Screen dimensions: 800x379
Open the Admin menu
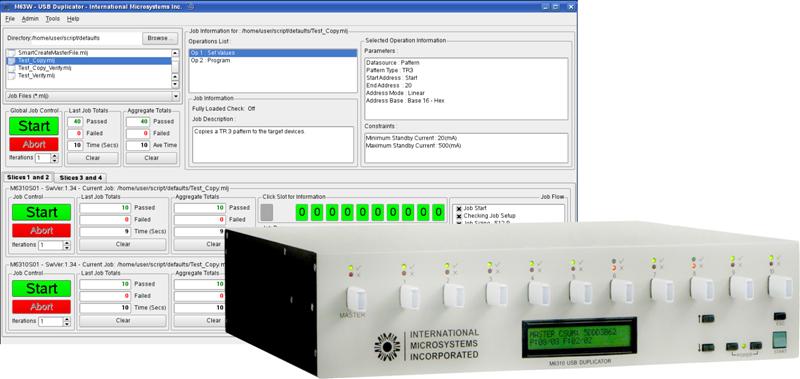click(x=30, y=18)
